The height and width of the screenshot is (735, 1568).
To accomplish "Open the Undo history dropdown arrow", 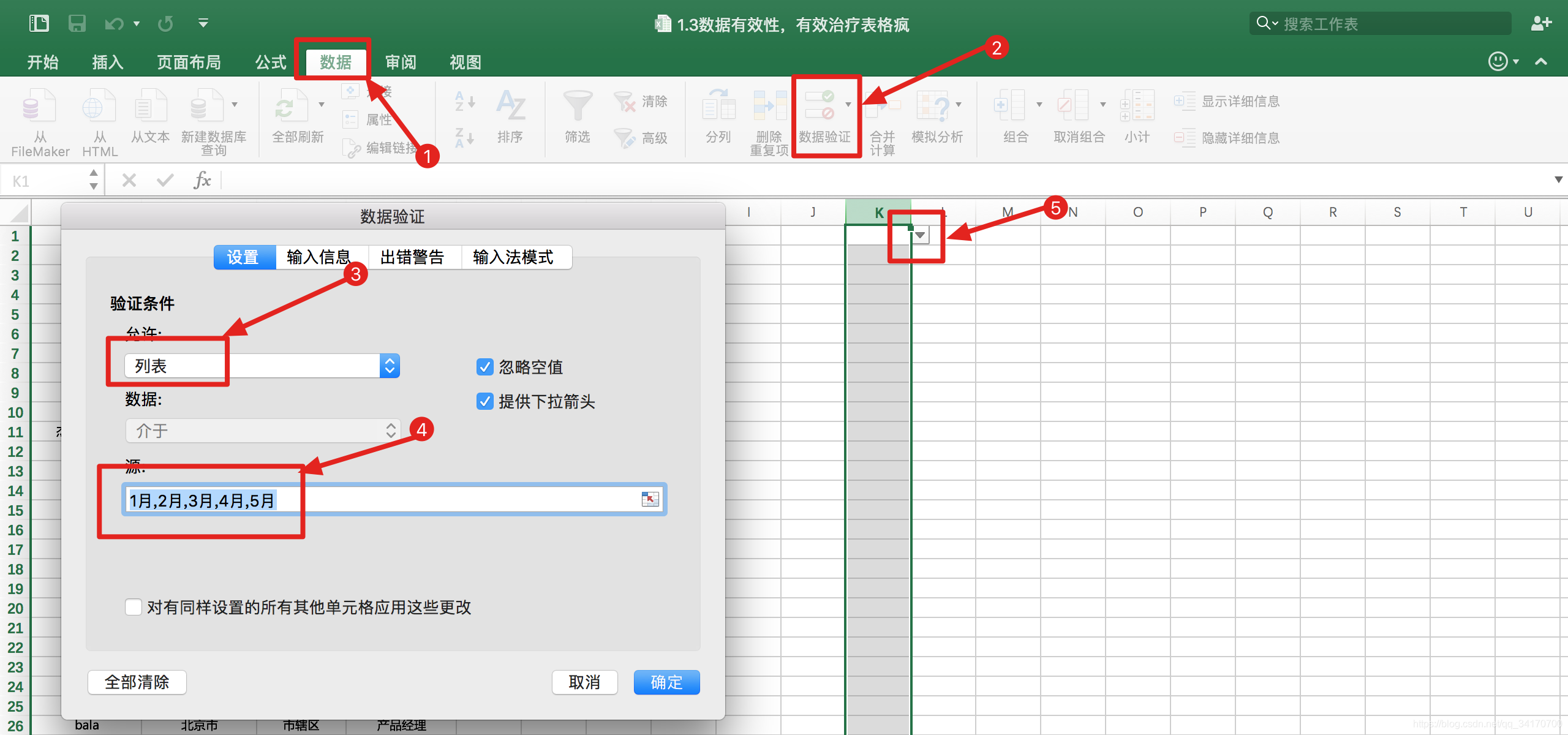I will point(137,24).
